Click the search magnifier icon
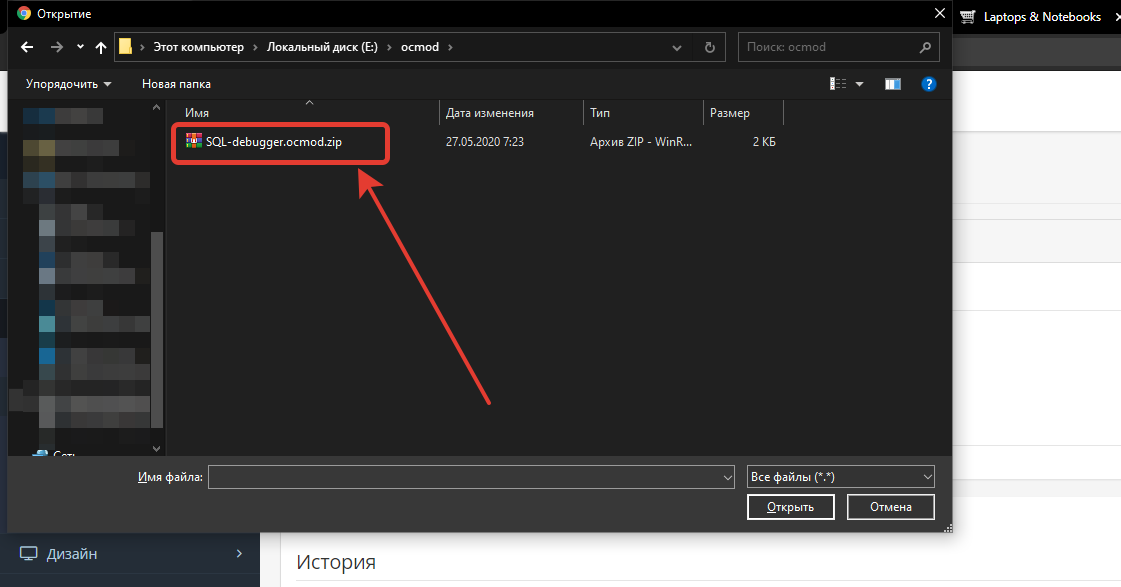The height and width of the screenshot is (587, 1121). [926, 47]
